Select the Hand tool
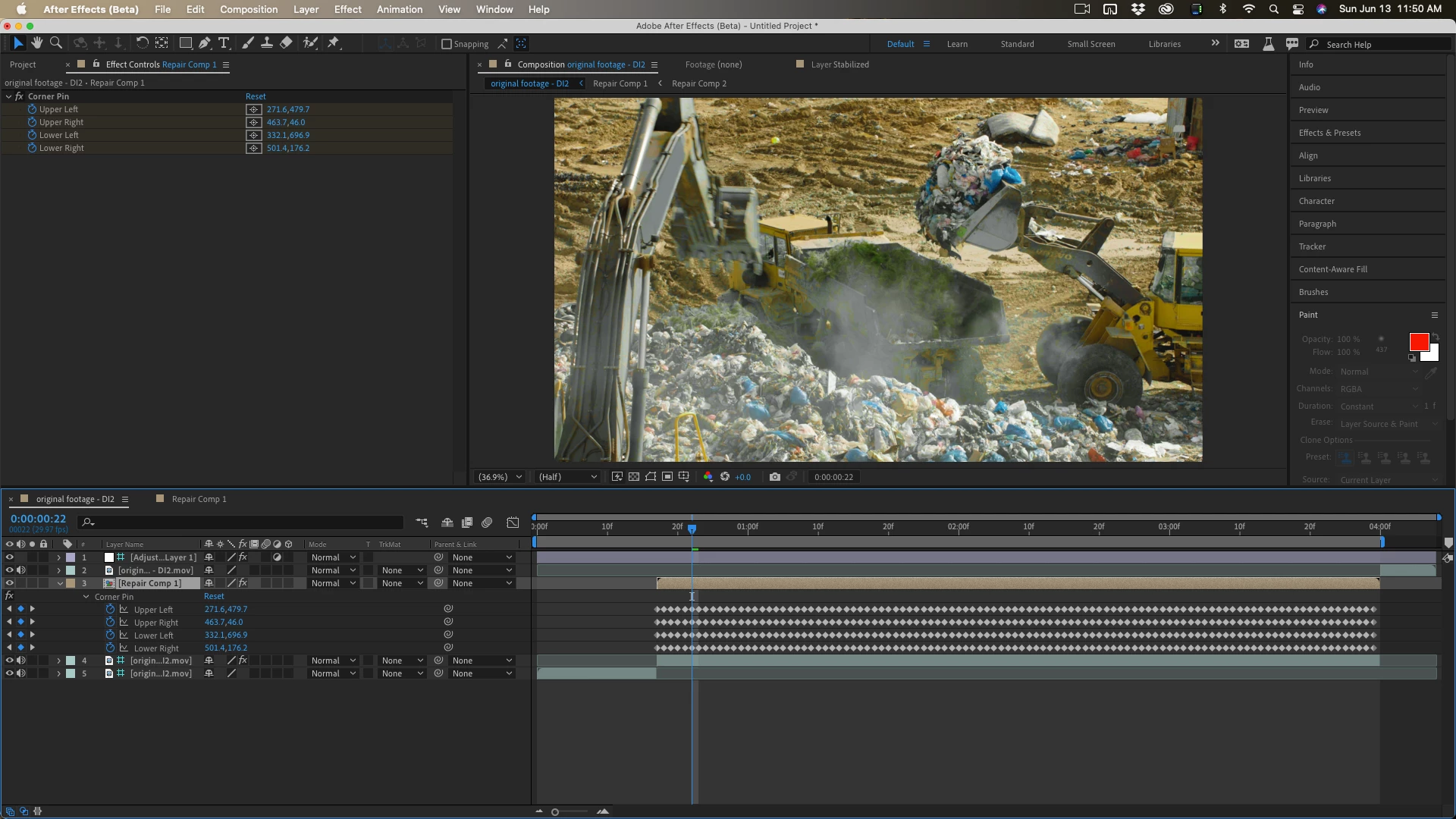Viewport: 1456px width, 819px height. pos(36,43)
